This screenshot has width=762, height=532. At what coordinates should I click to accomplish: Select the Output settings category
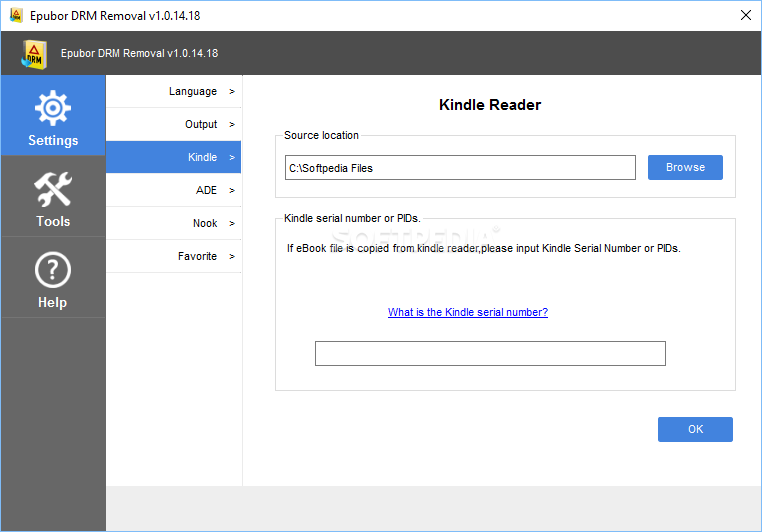pos(173,124)
